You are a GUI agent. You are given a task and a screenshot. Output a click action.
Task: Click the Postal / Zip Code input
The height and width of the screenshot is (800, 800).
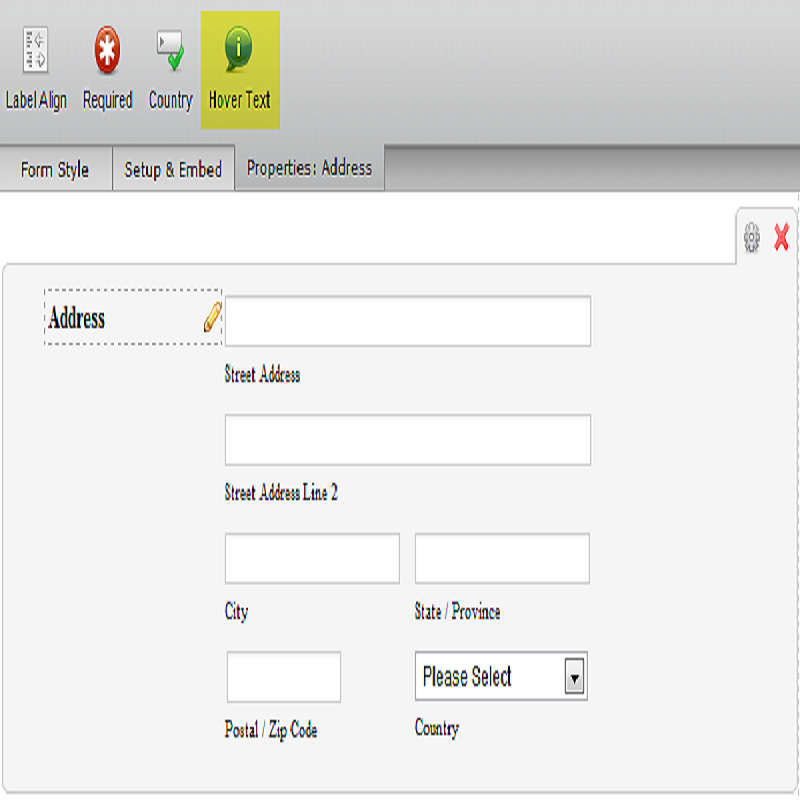tap(284, 677)
